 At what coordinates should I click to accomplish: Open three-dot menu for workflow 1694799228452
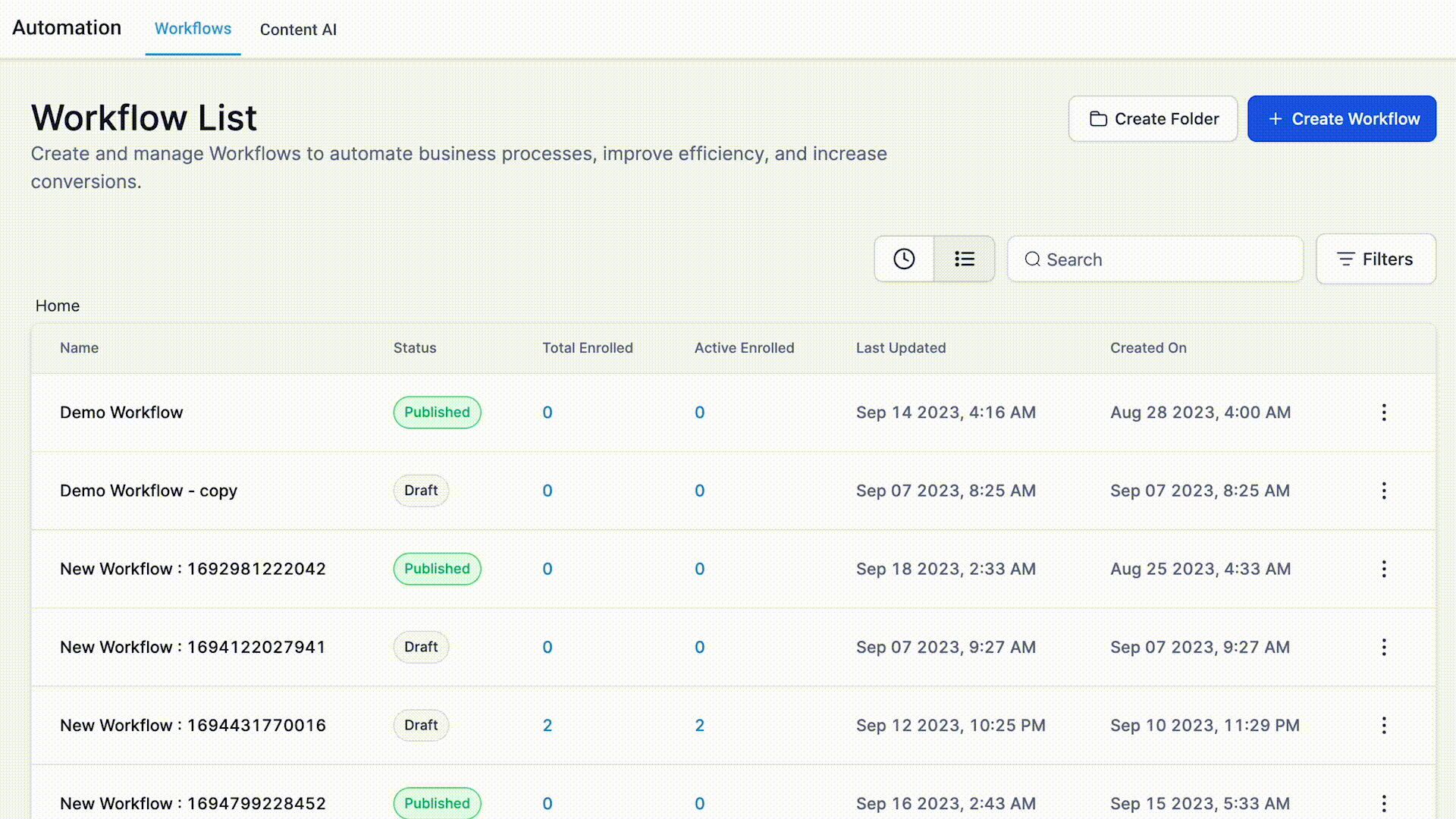(1383, 803)
